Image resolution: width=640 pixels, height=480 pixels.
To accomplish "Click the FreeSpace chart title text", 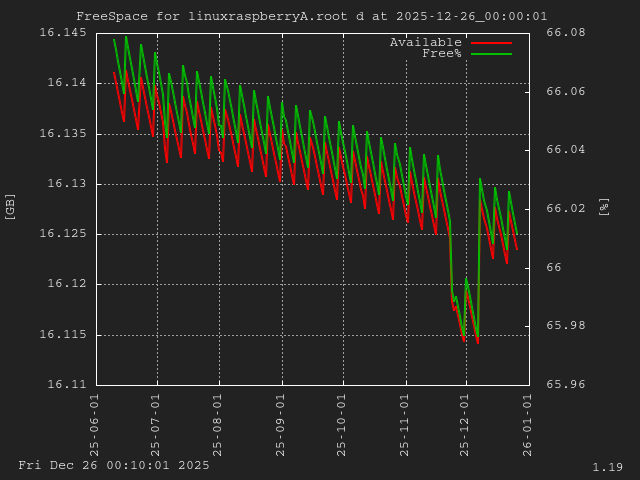I will click(x=311, y=16).
